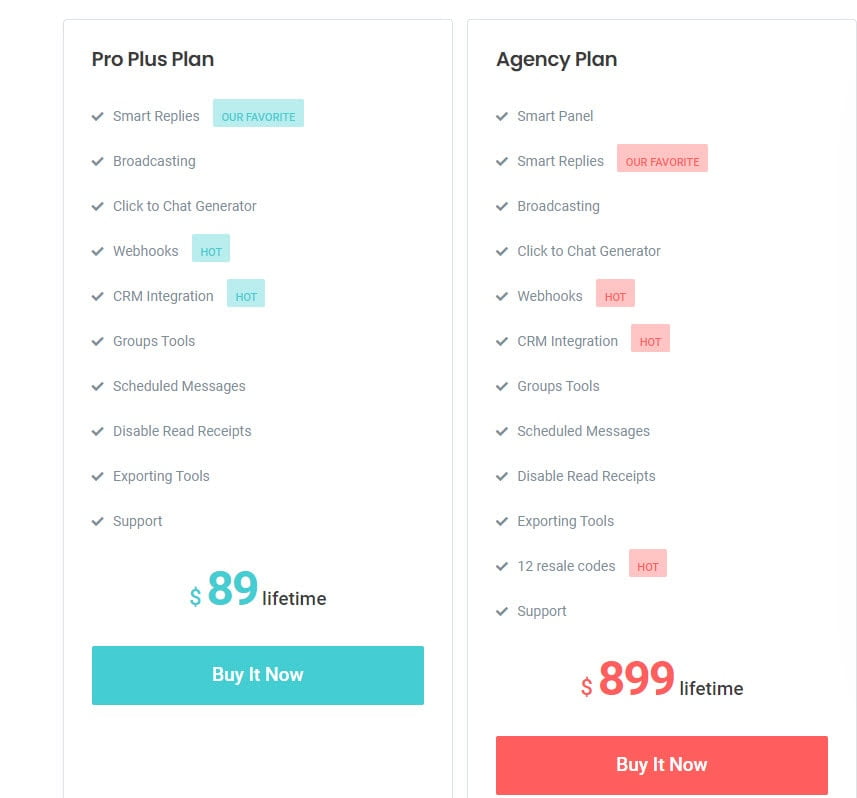Select the checkmark next to Groups Tools in Agency Plan

point(502,386)
